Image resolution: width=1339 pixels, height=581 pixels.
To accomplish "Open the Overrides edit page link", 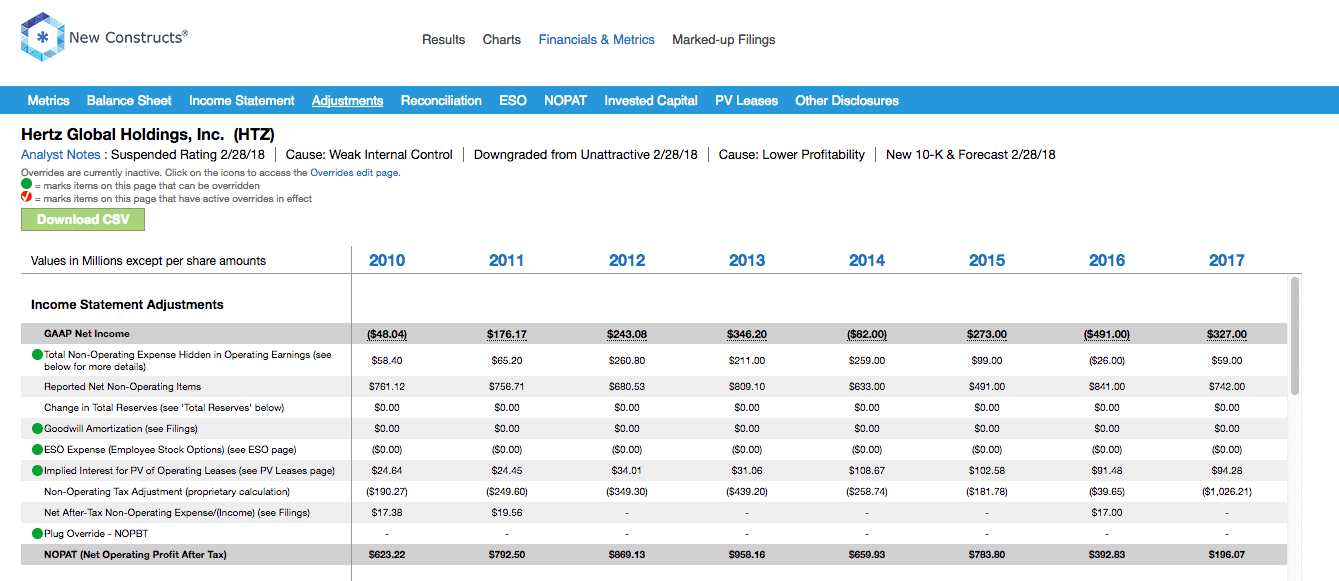I will (x=355, y=173).
